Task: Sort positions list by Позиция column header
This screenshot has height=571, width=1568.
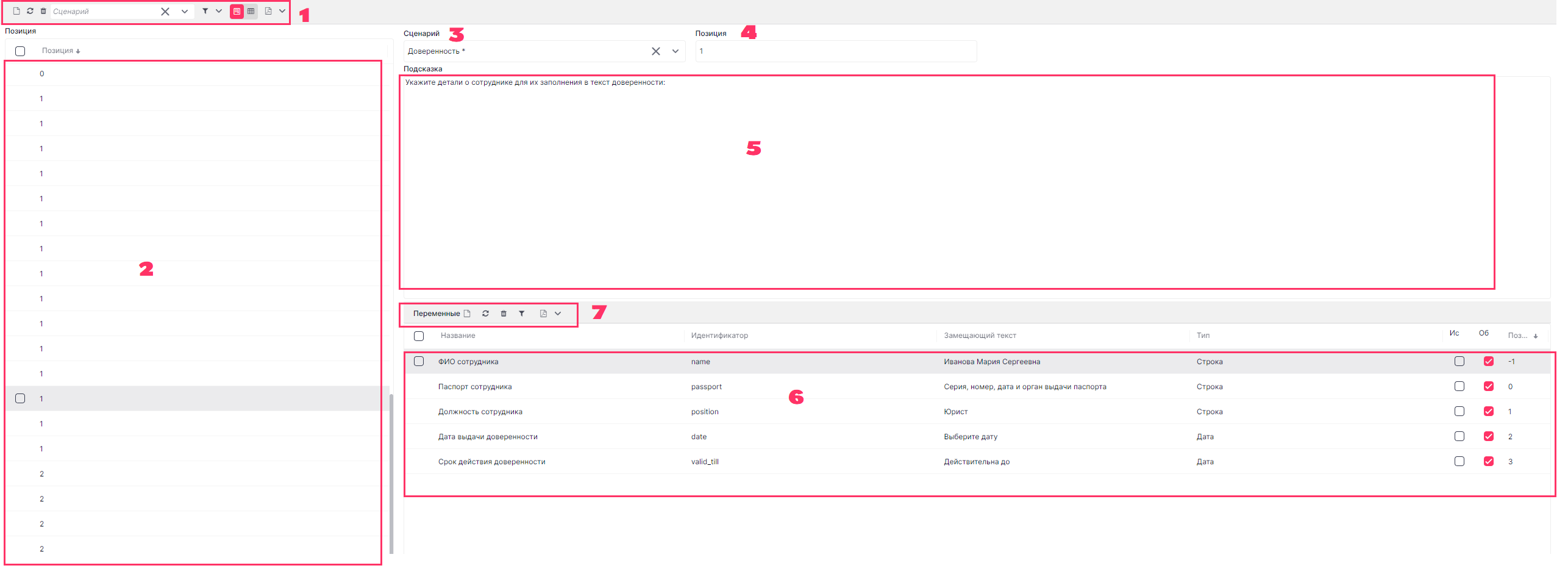Action: tap(61, 51)
